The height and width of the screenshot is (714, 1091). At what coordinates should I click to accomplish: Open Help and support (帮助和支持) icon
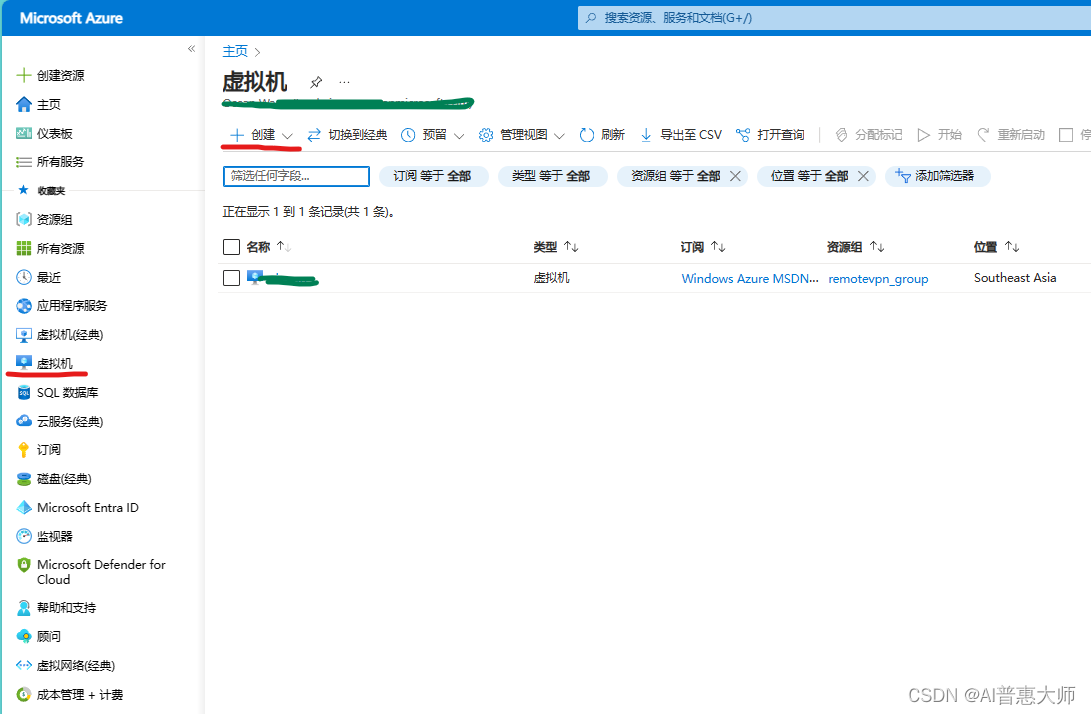tap(24, 608)
